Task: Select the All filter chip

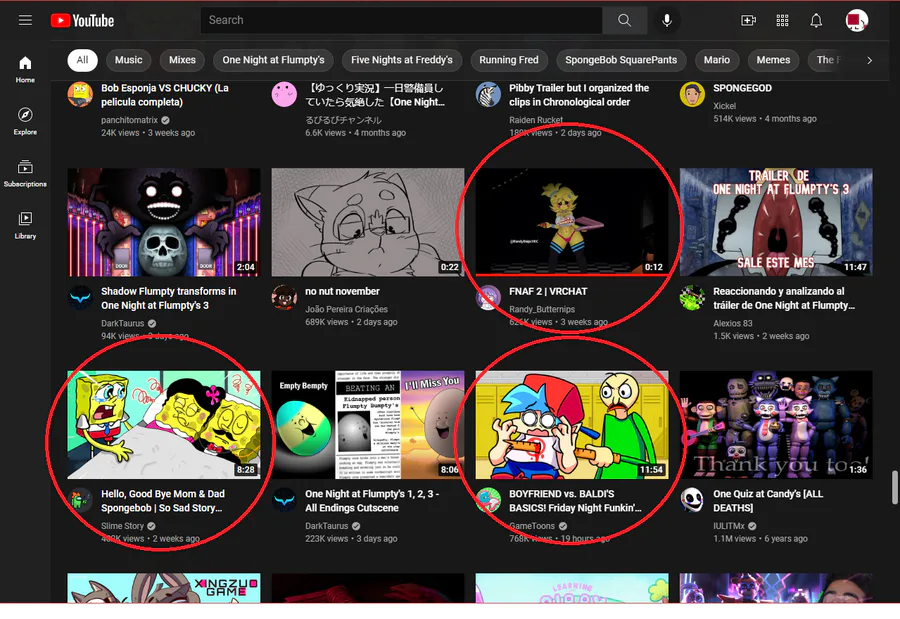Action: [x=82, y=60]
